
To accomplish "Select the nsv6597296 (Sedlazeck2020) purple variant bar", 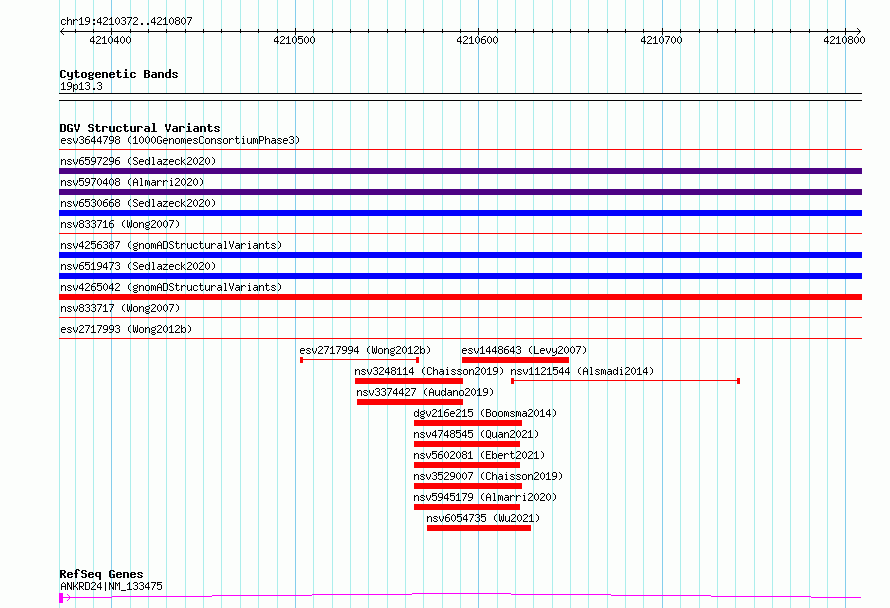I will (460, 171).
